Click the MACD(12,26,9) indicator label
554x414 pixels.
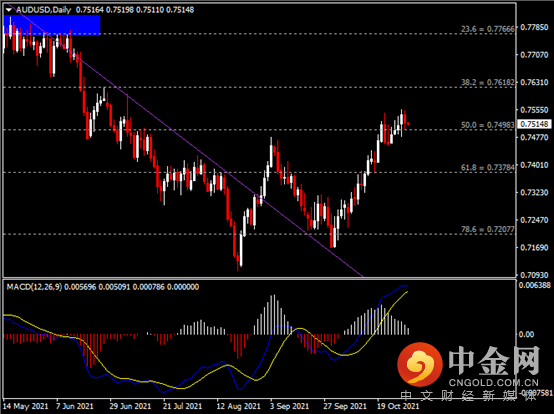coord(34,287)
